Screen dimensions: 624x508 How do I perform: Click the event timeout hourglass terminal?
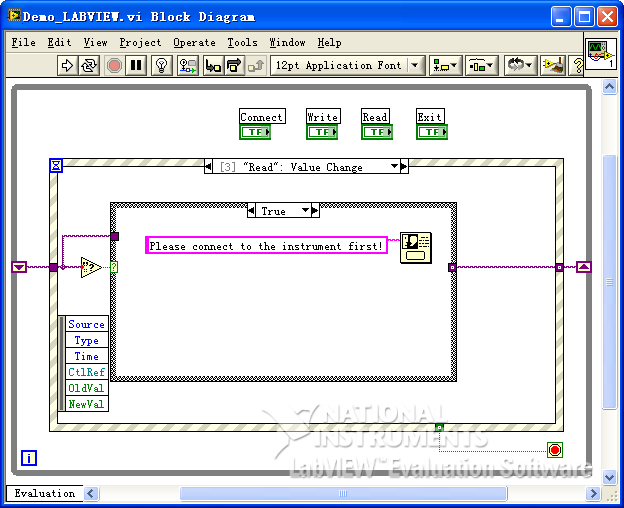pos(56,165)
